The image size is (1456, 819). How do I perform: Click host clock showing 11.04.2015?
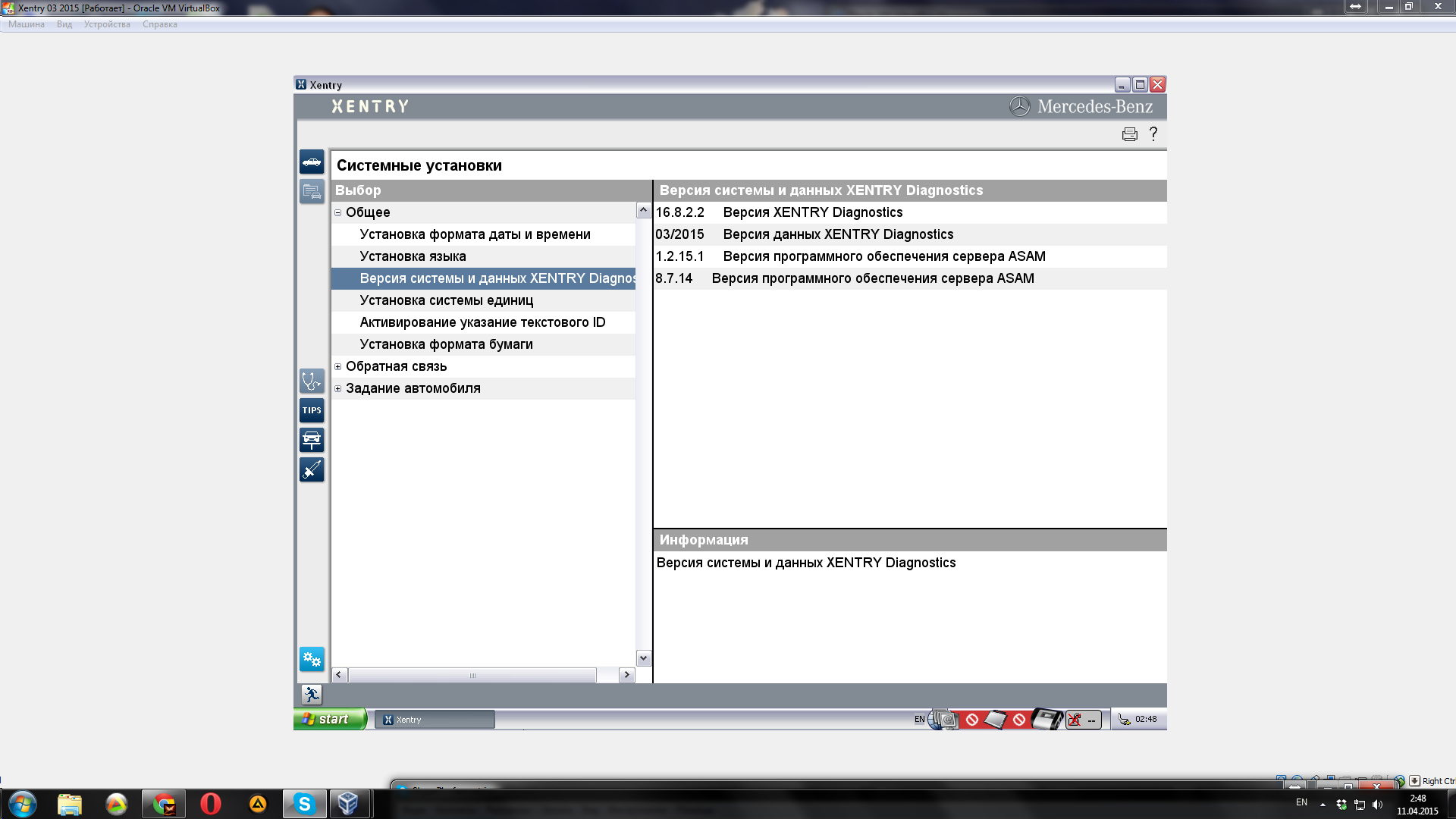(x=1417, y=805)
